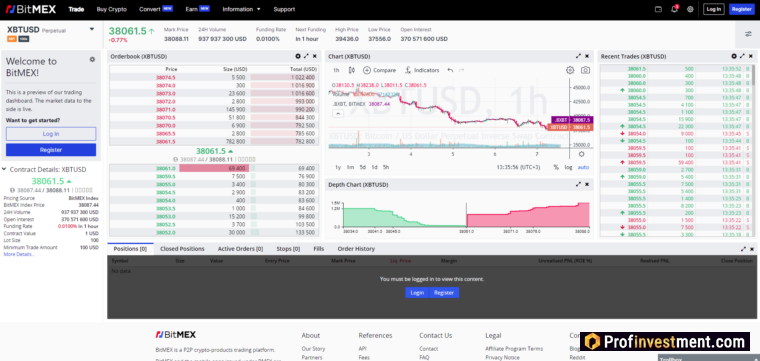Switch to the Closed Positions tab
The image size is (760, 361).
coord(182,249)
